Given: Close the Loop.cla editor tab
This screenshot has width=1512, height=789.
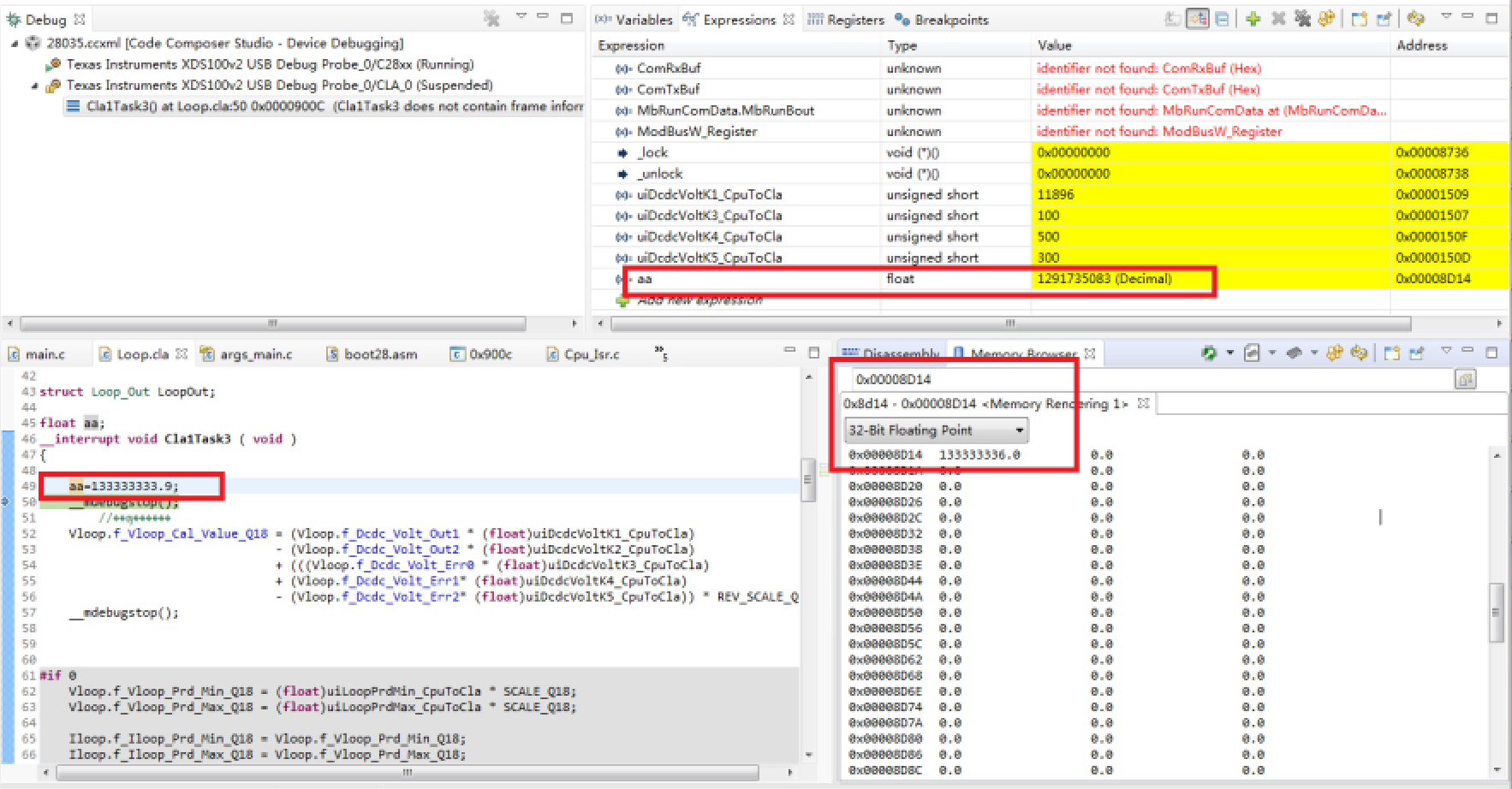Looking at the screenshot, I should [x=182, y=353].
